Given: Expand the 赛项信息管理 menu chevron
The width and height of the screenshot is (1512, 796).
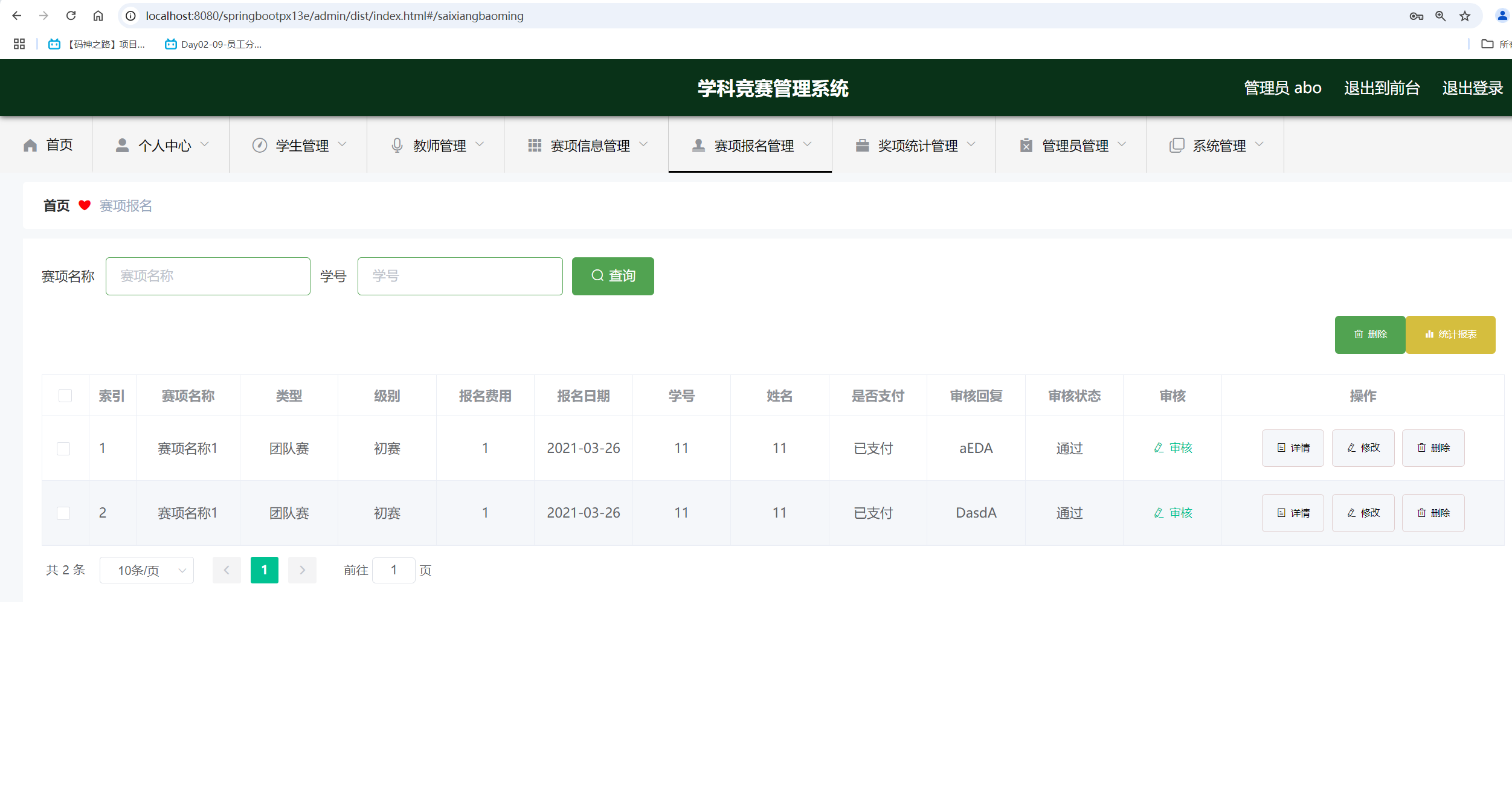Looking at the screenshot, I should pyautogui.click(x=643, y=144).
